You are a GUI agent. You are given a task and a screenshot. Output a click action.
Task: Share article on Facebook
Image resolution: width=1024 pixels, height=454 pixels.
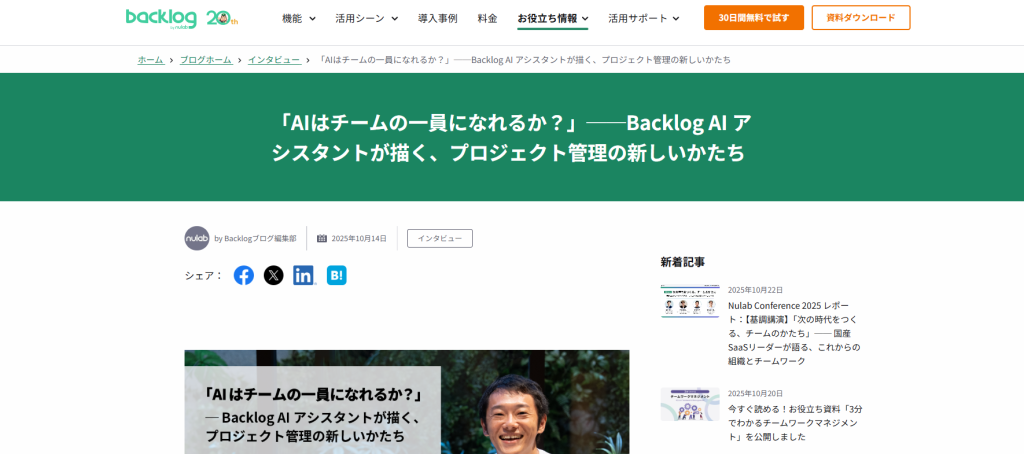(x=244, y=275)
